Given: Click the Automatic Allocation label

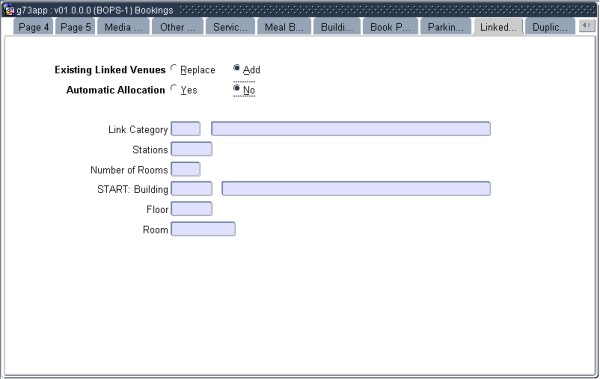Looking at the screenshot, I should [x=116, y=90].
